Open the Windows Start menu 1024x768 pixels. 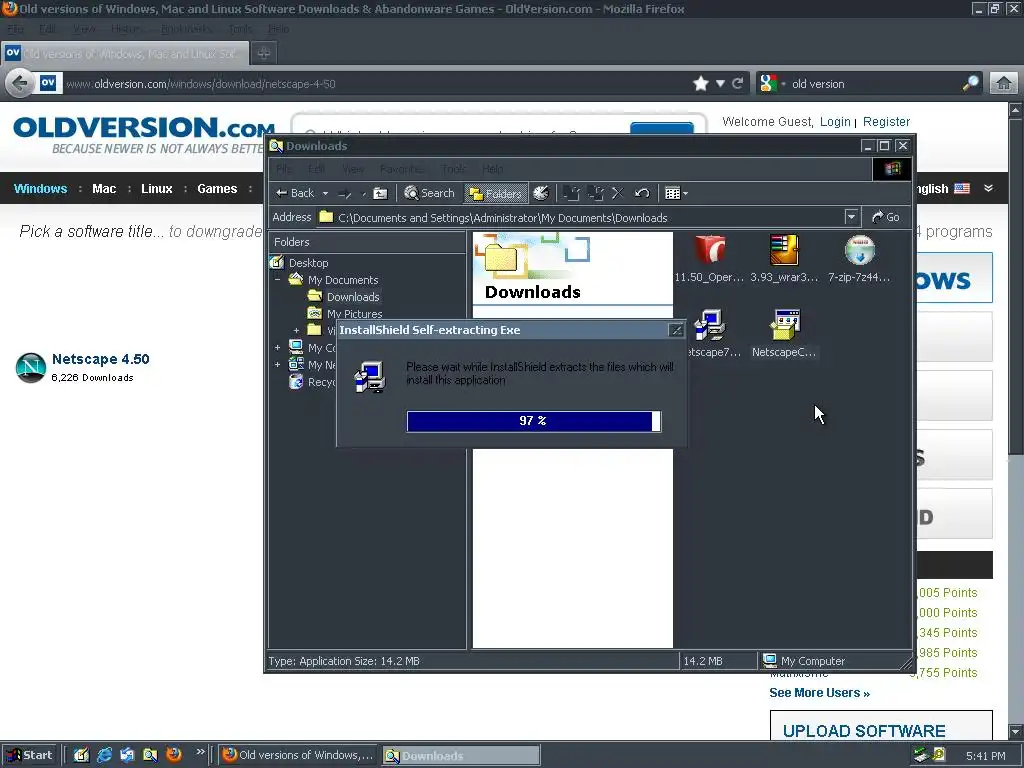pyautogui.click(x=30, y=755)
